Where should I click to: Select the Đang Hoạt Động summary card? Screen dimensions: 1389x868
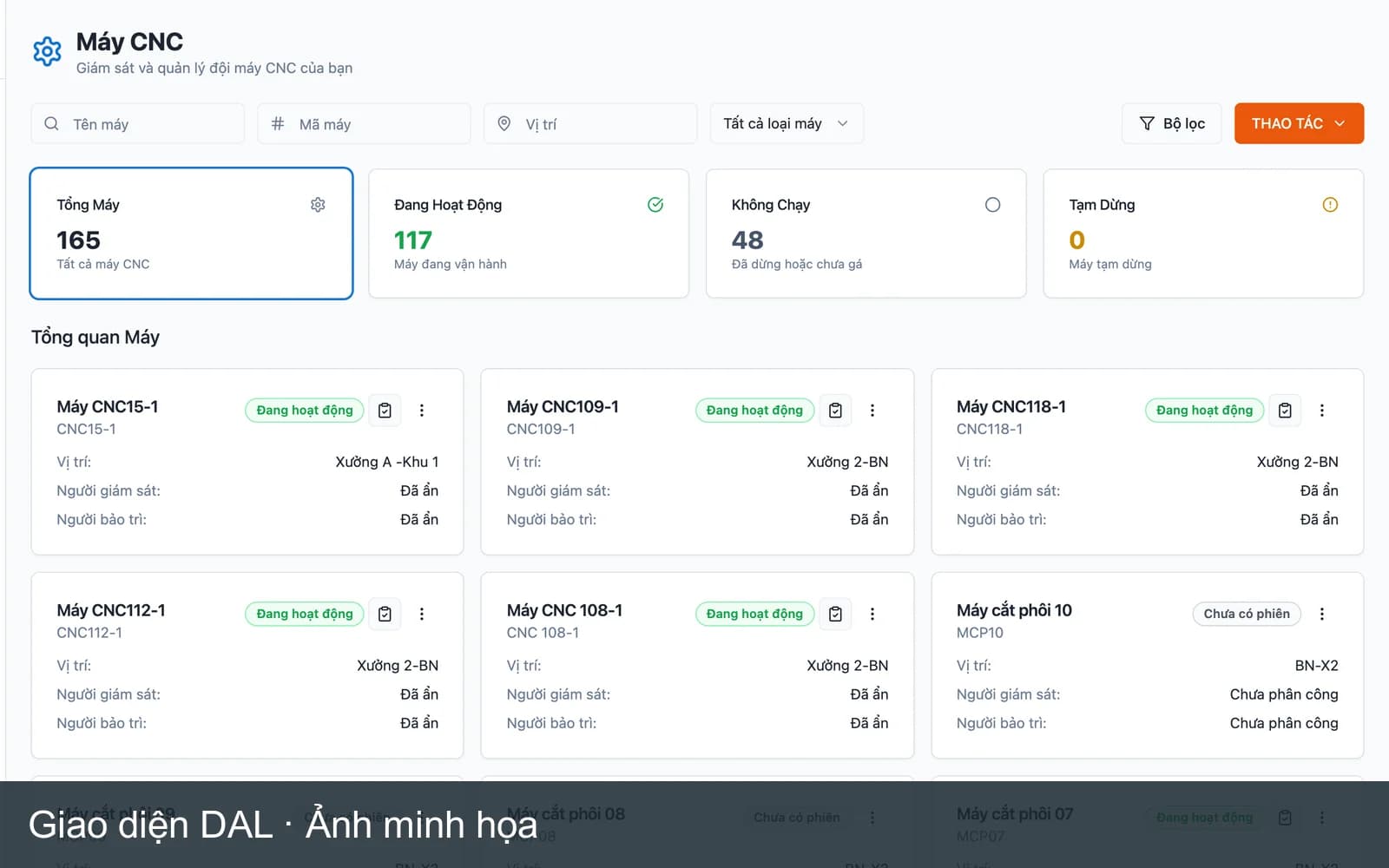pyautogui.click(x=529, y=233)
